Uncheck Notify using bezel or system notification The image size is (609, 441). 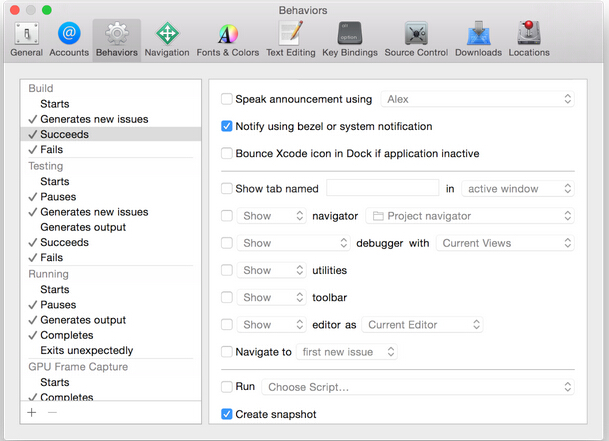[227, 127]
